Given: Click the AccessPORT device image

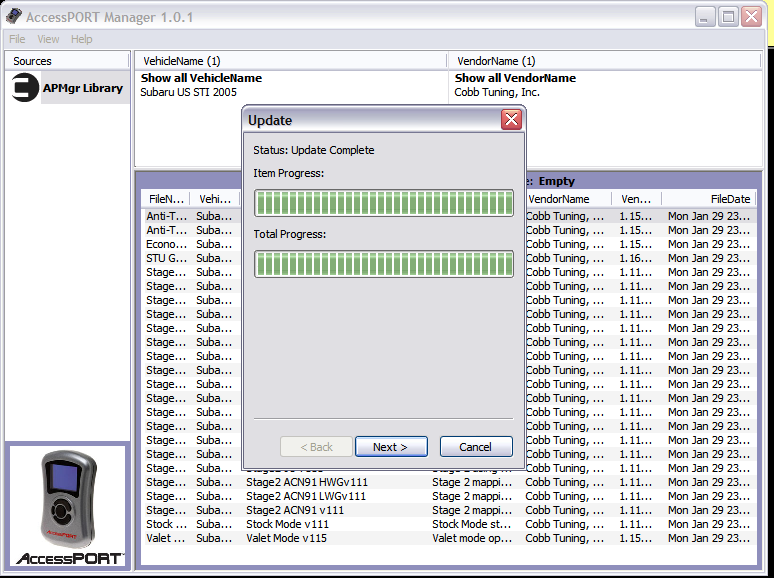Looking at the screenshot, I should (x=69, y=499).
